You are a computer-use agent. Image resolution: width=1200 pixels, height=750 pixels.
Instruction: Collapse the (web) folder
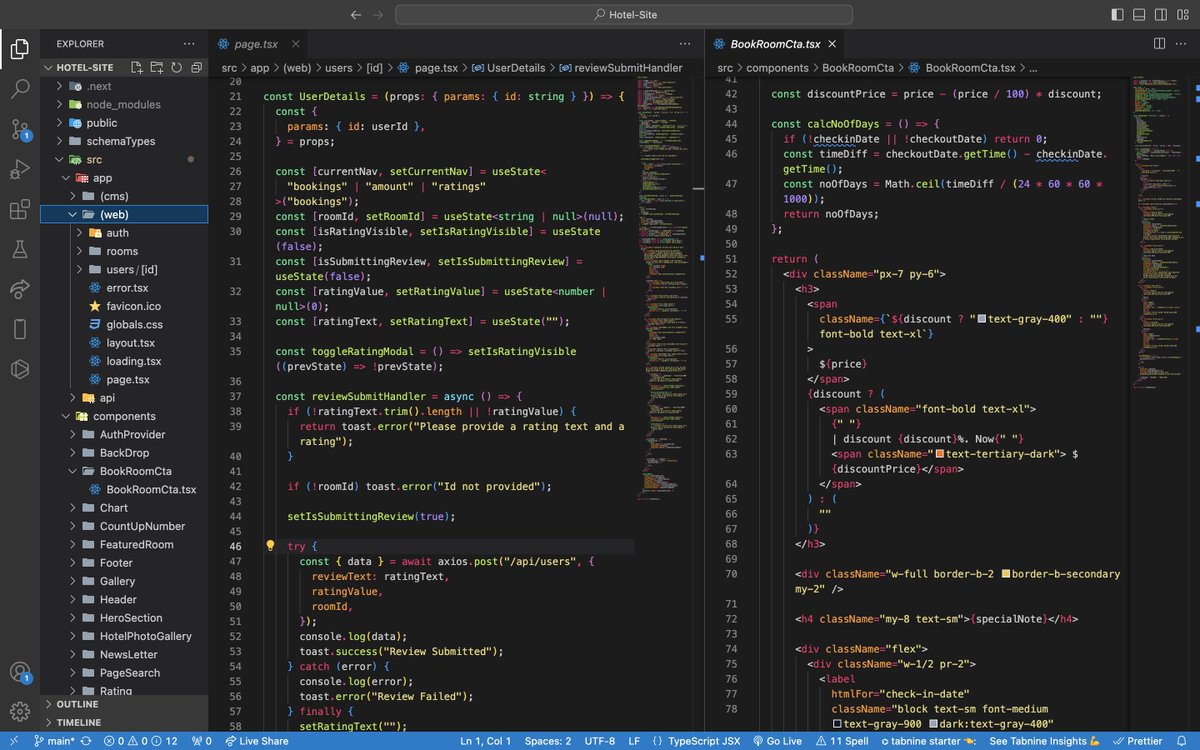[125, 214]
